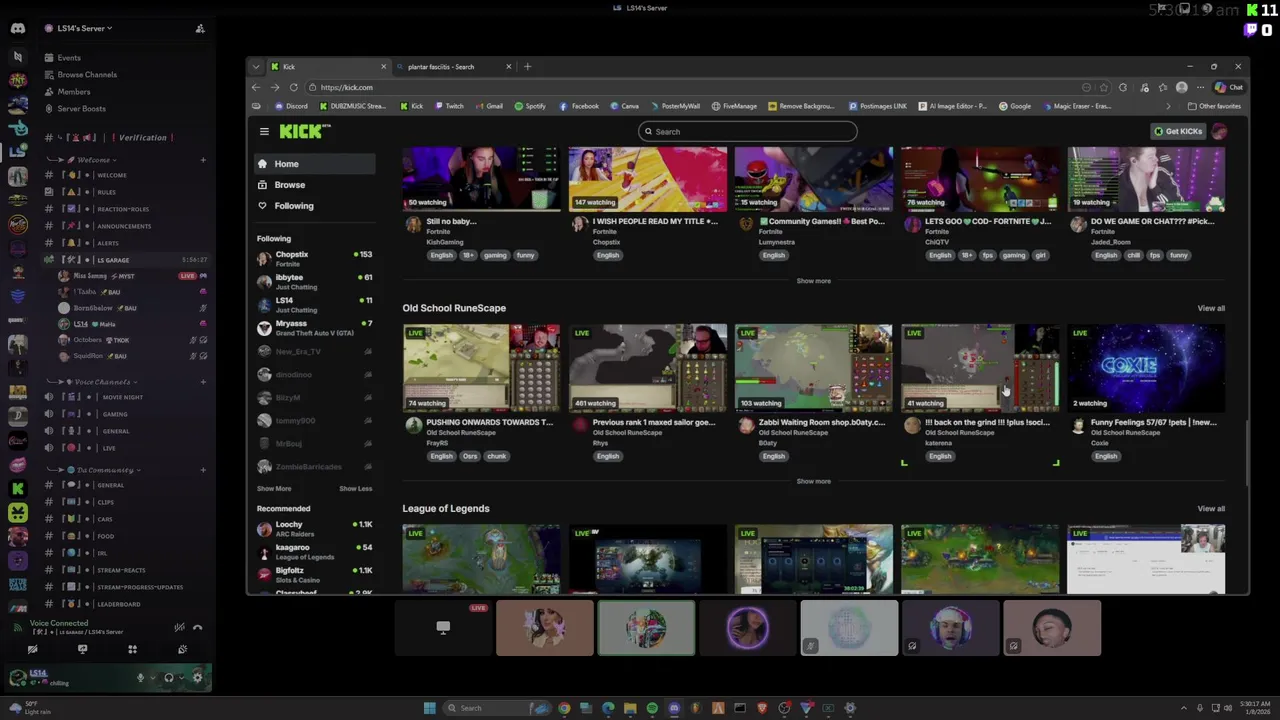The image size is (1280, 720).
Task: Mute the Discord microphone
Action: [x=140, y=677]
